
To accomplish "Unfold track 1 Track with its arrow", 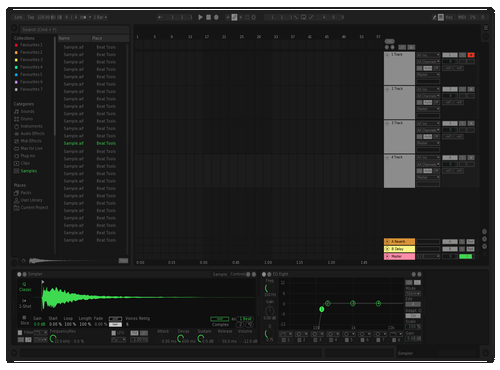I will tap(387, 55).
